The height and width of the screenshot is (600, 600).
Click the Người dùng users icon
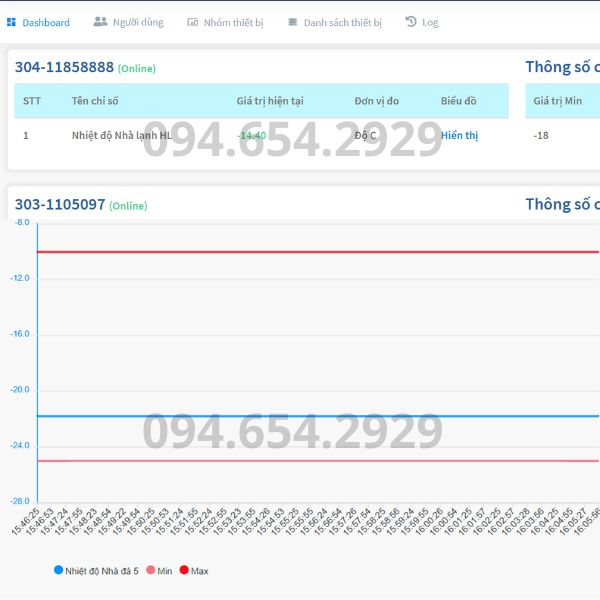100,22
